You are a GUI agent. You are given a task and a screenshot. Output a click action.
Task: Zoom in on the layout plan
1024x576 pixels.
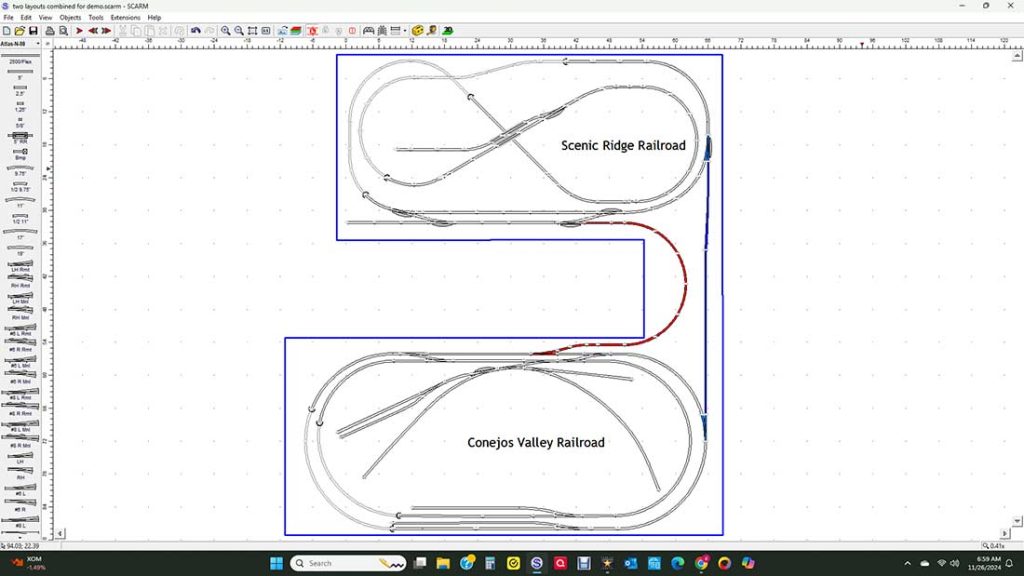(x=226, y=30)
